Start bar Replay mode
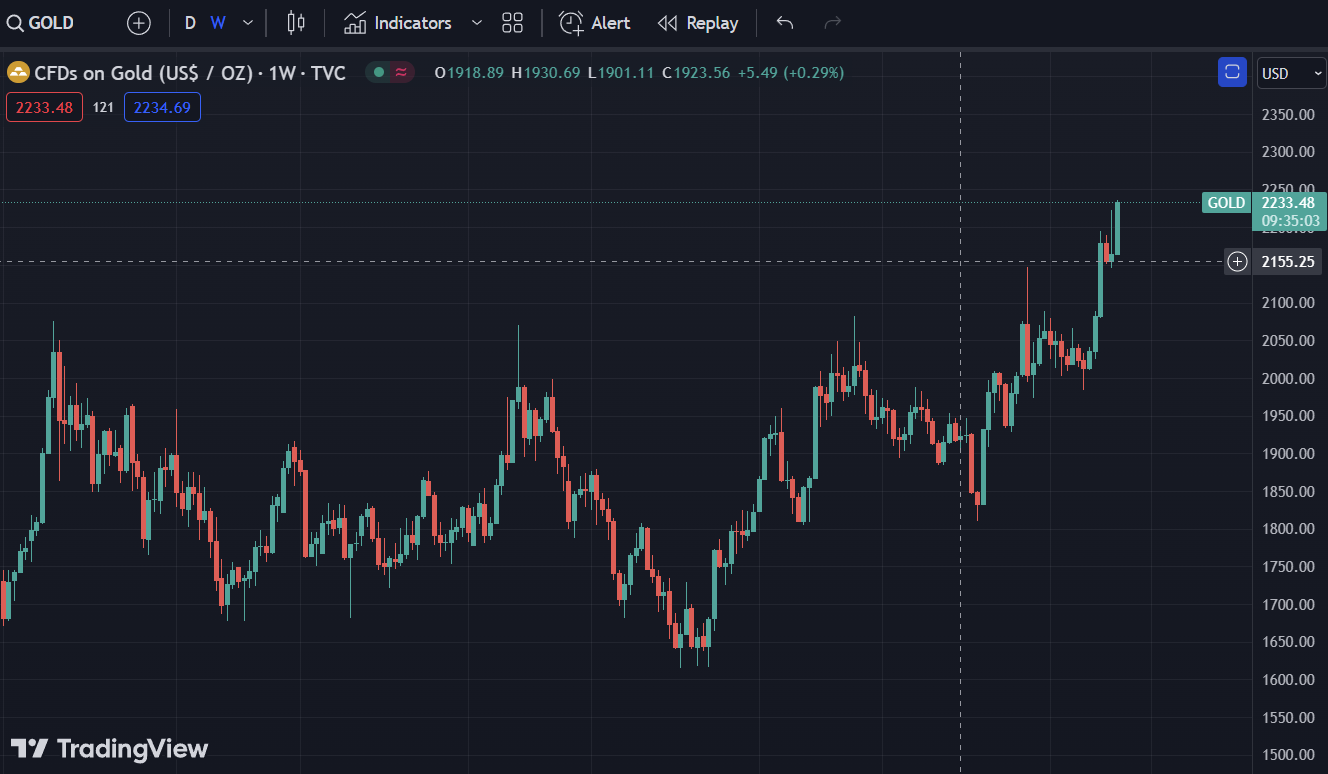1328x774 pixels. click(698, 23)
